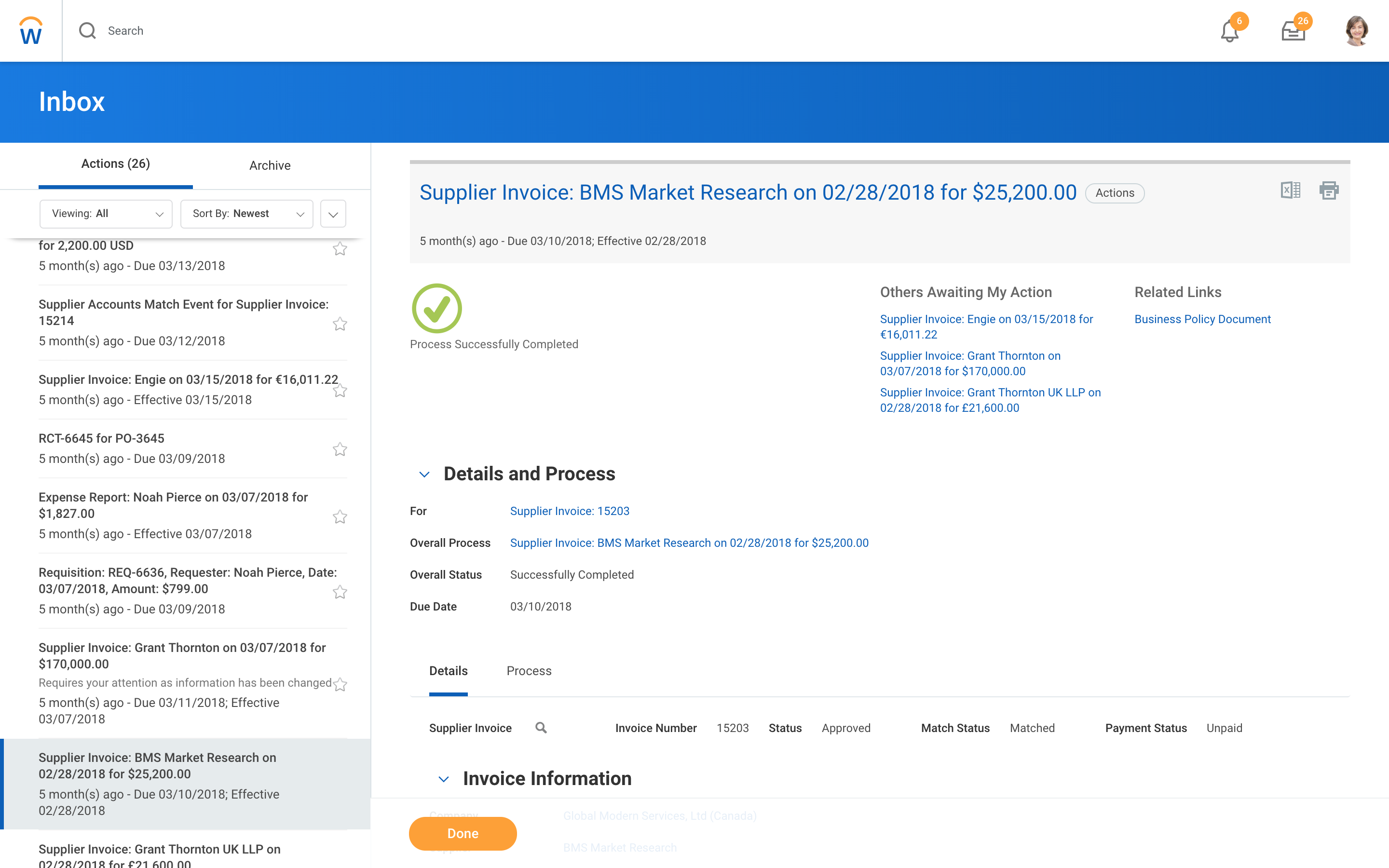This screenshot has width=1389, height=868.
Task: Switch to the Archive tab
Action: (x=270, y=165)
